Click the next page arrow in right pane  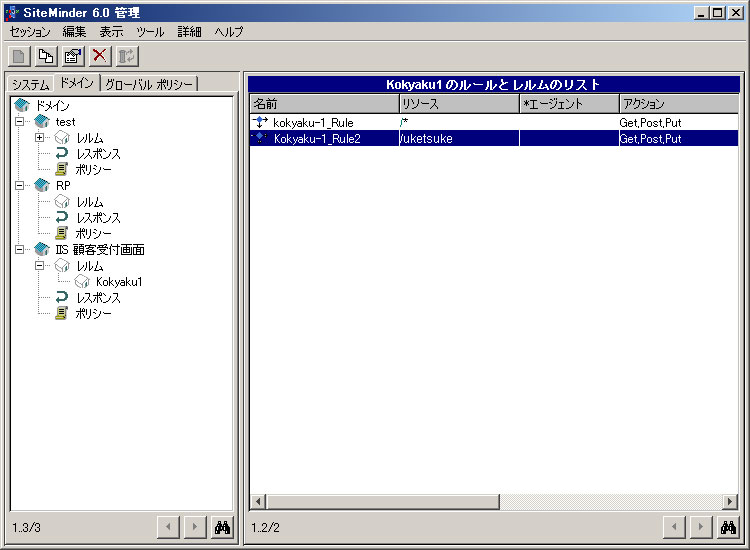coord(701,528)
